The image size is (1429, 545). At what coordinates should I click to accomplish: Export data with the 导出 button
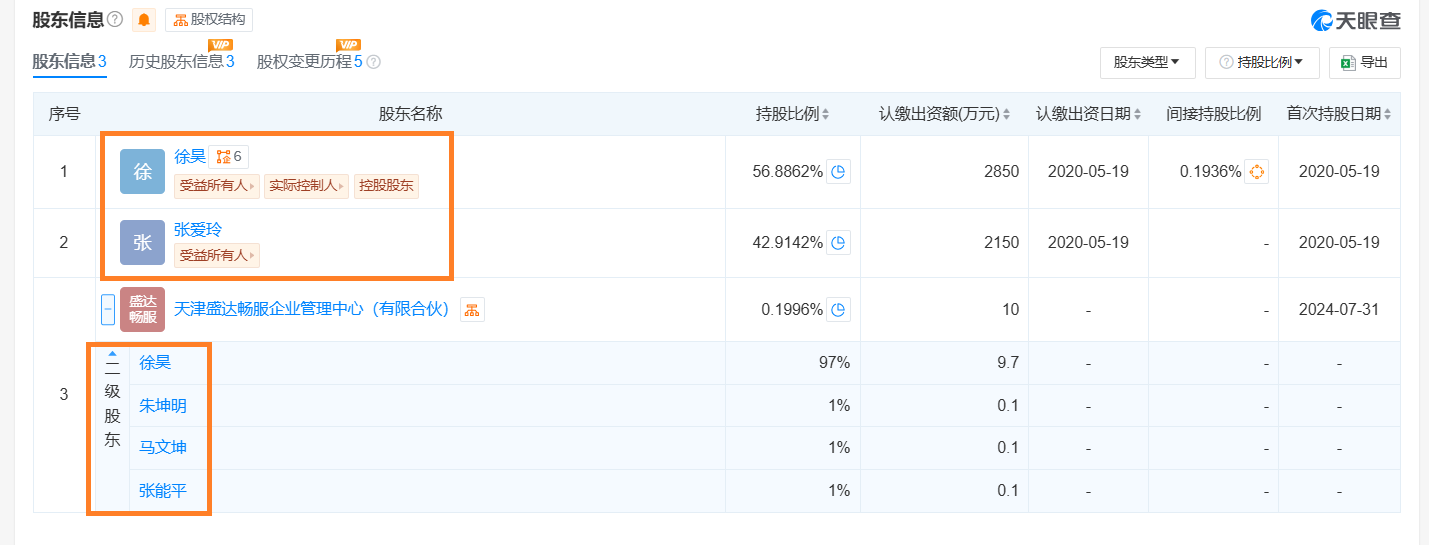coord(1365,62)
